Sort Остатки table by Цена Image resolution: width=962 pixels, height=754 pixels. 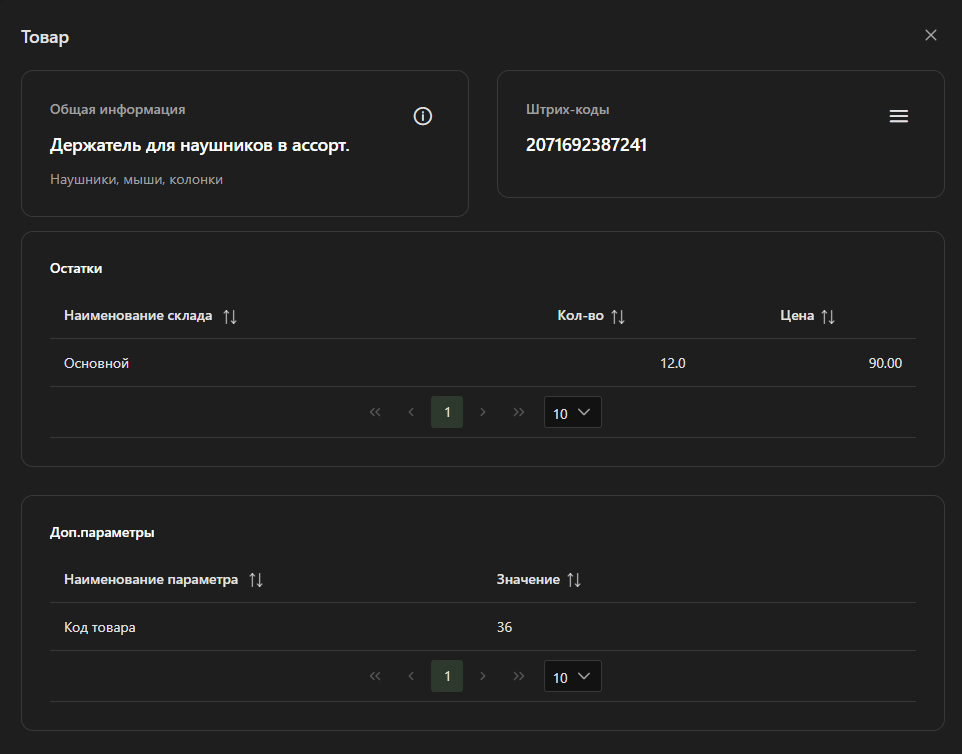[828, 316]
